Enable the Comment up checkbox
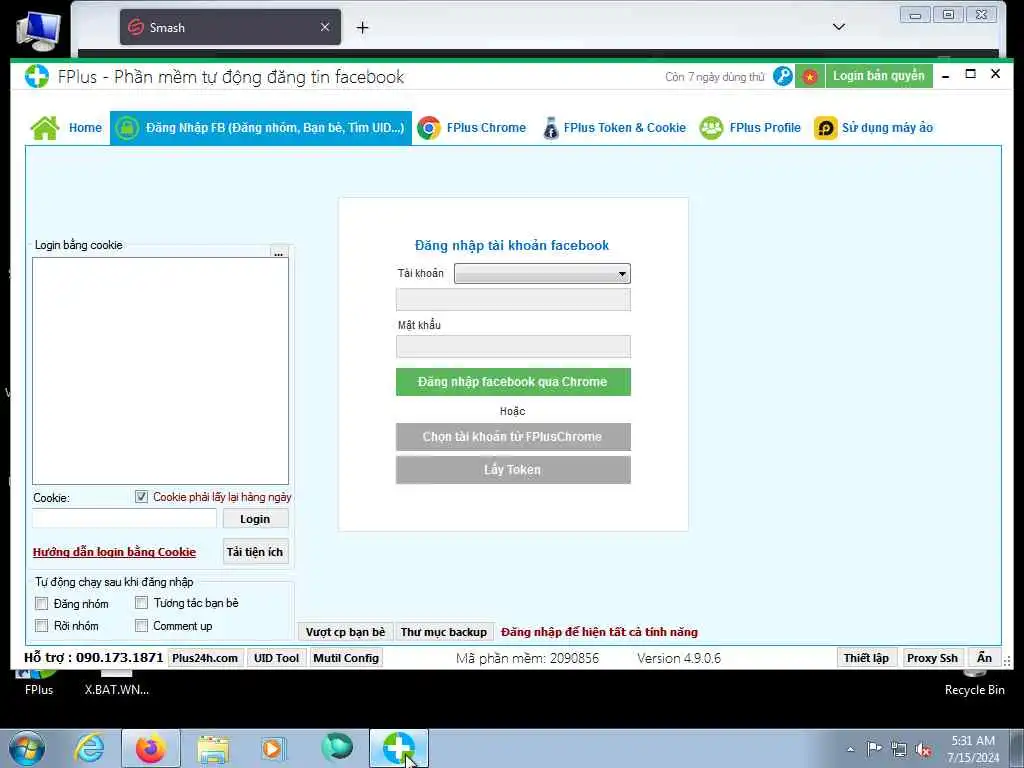1024x768 pixels. (x=141, y=626)
